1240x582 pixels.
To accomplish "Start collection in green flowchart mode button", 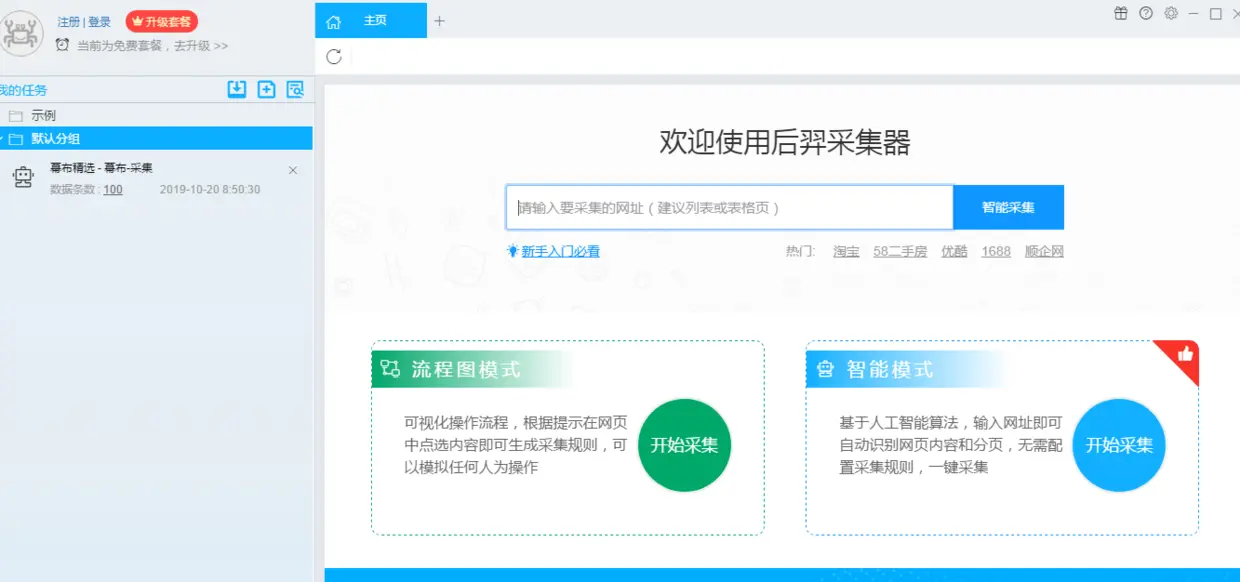I will click(x=685, y=445).
